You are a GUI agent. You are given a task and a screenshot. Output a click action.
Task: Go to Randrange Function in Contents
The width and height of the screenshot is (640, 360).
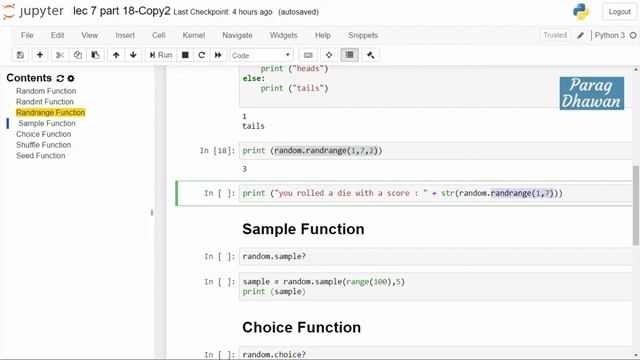(51, 112)
